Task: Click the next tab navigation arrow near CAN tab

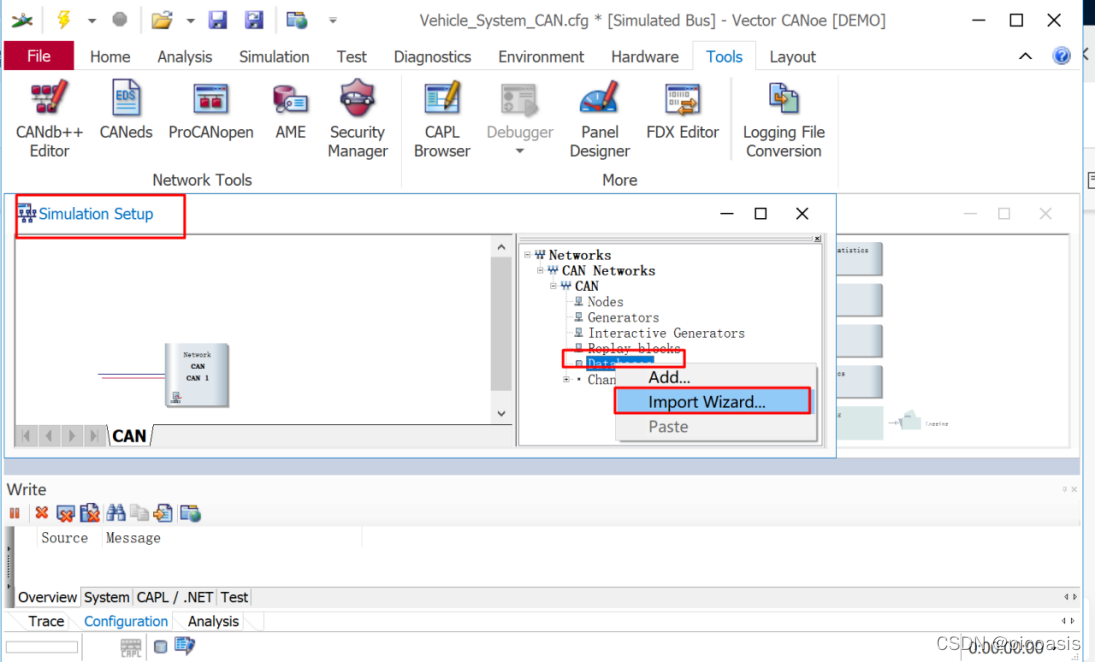Action: [71, 436]
